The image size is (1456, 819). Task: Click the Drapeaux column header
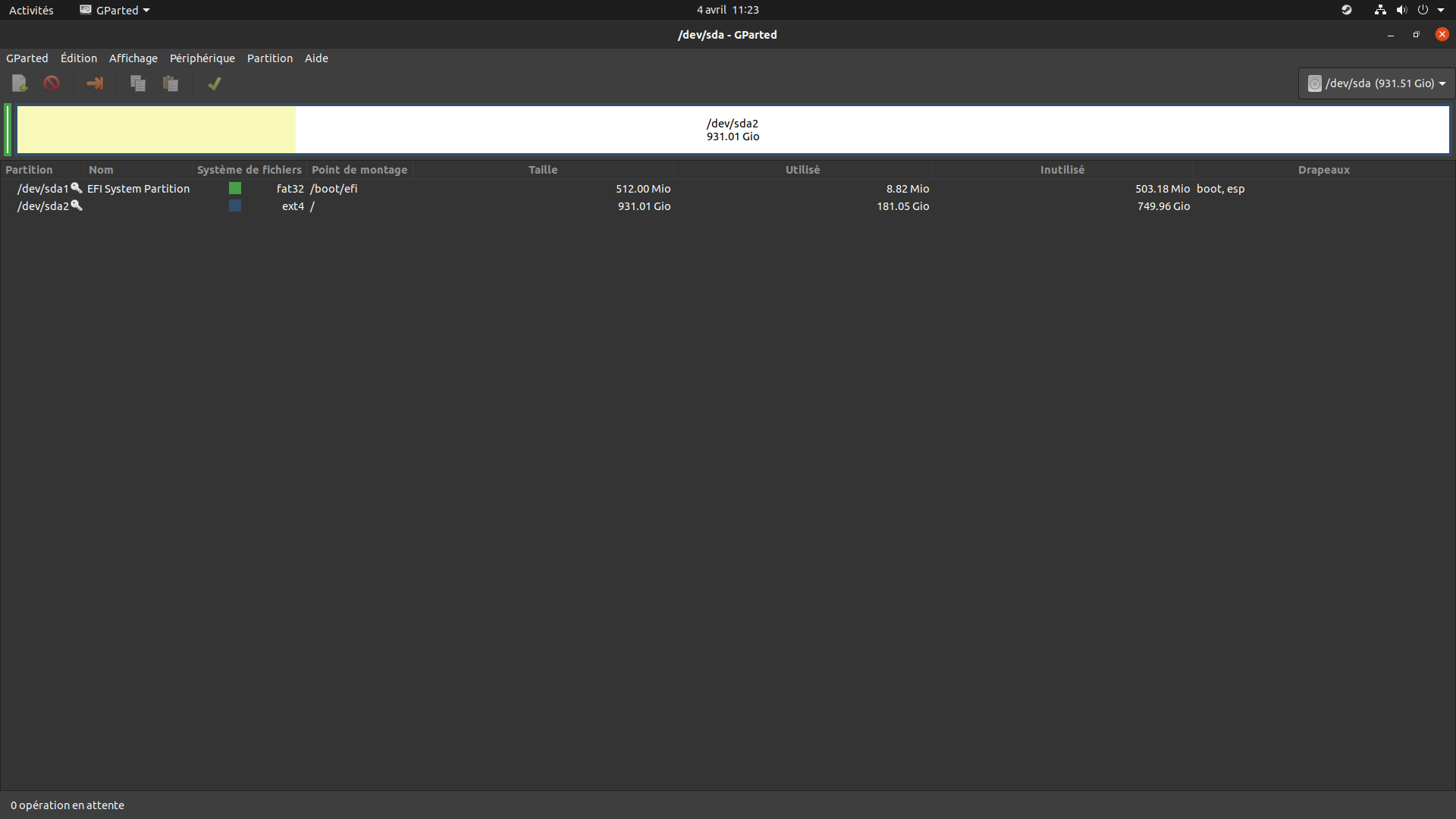tap(1323, 170)
